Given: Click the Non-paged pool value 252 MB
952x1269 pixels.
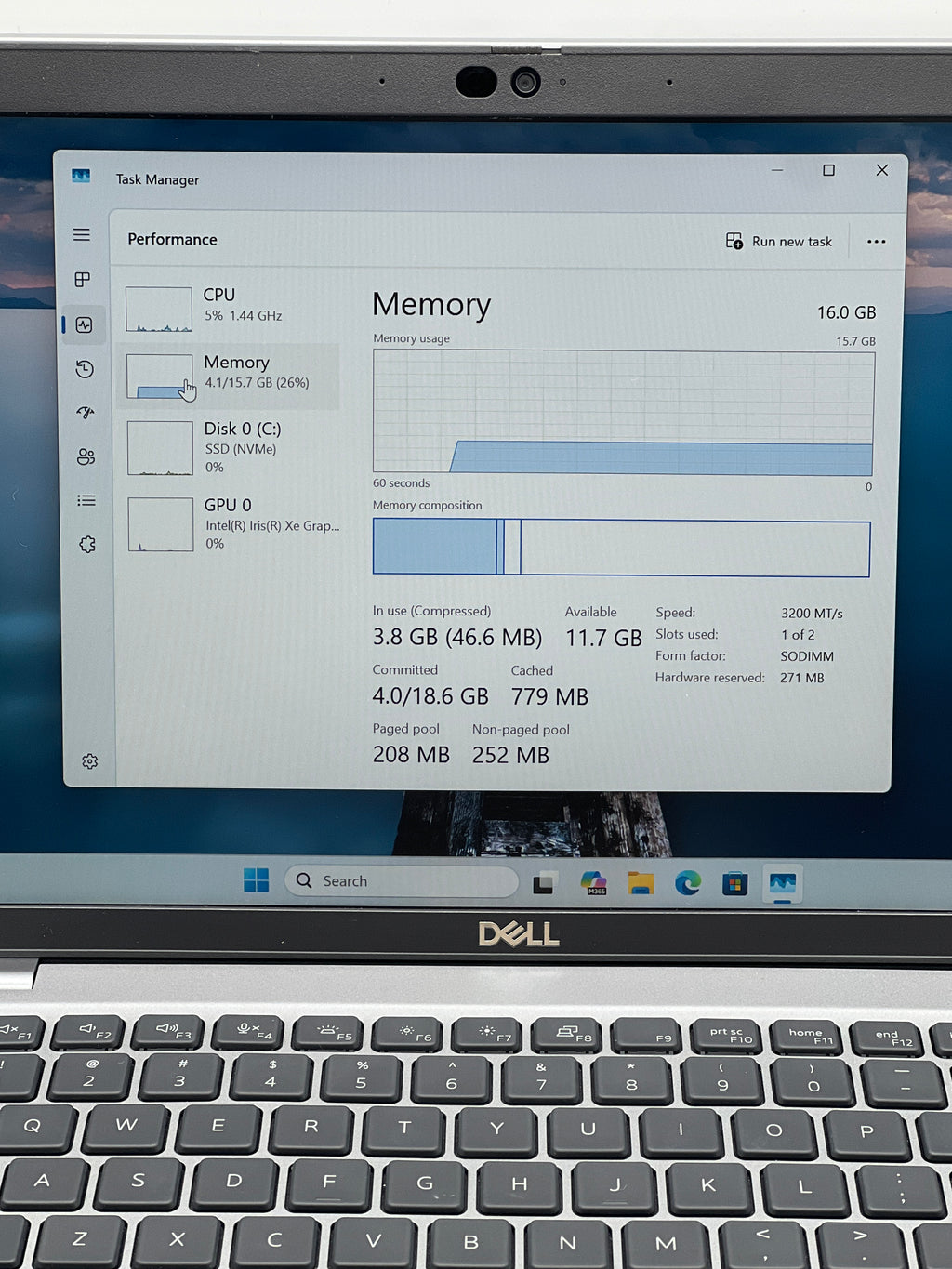Looking at the screenshot, I should point(510,755).
